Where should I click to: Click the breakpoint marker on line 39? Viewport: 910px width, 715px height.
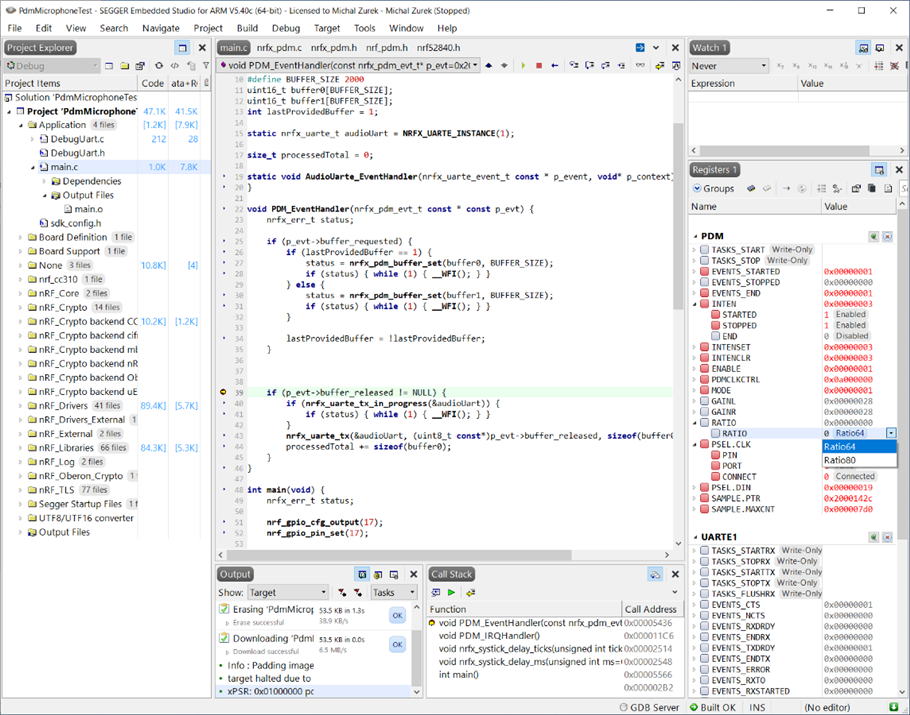click(222, 393)
